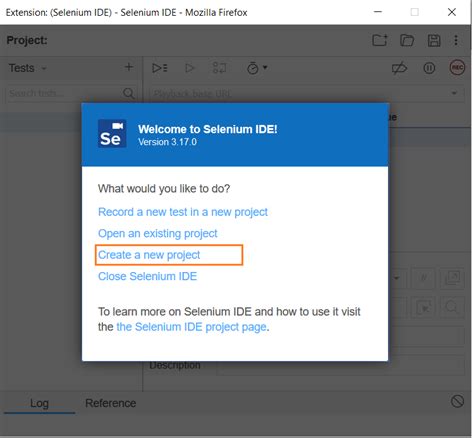This screenshot has height=438, width=474.
Task: Open project using the folder icon
Action: point(407,40)
